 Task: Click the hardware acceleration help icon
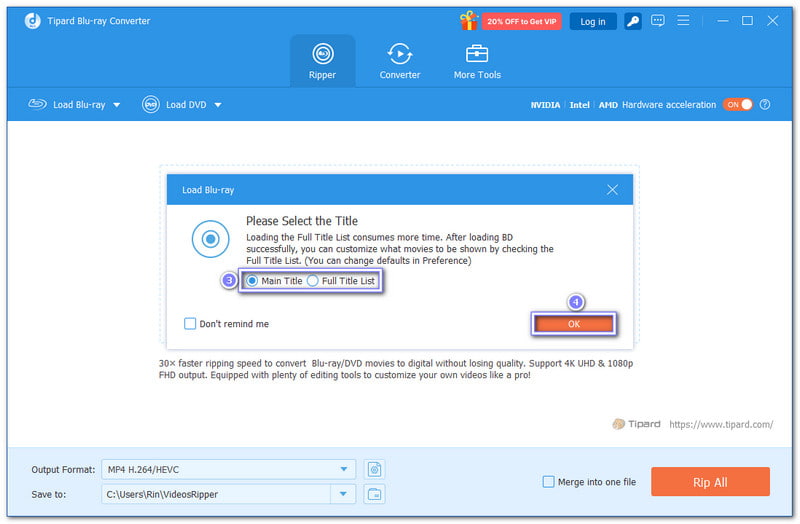click(x=765, y=105)
